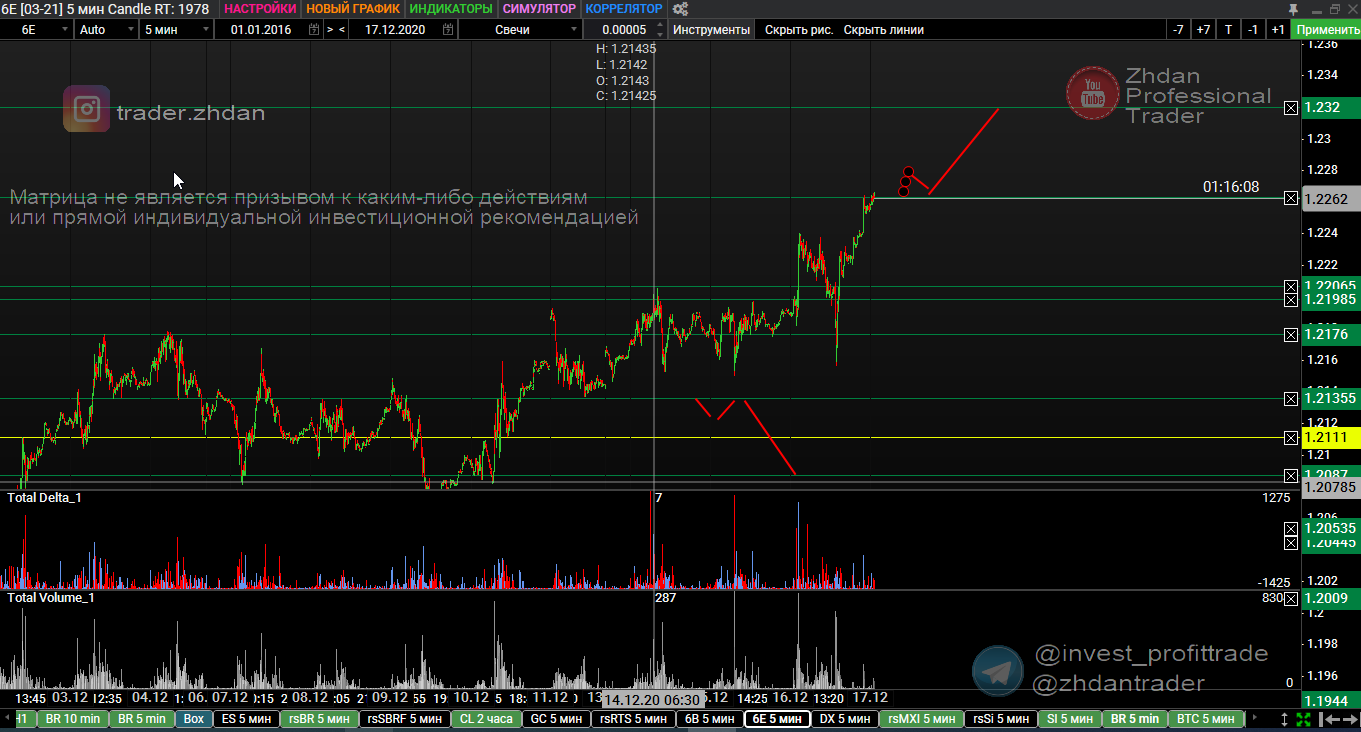Viewport: 1361px width, 732px height.
Task: Open the gears settings icon
Action: point(680,9)
